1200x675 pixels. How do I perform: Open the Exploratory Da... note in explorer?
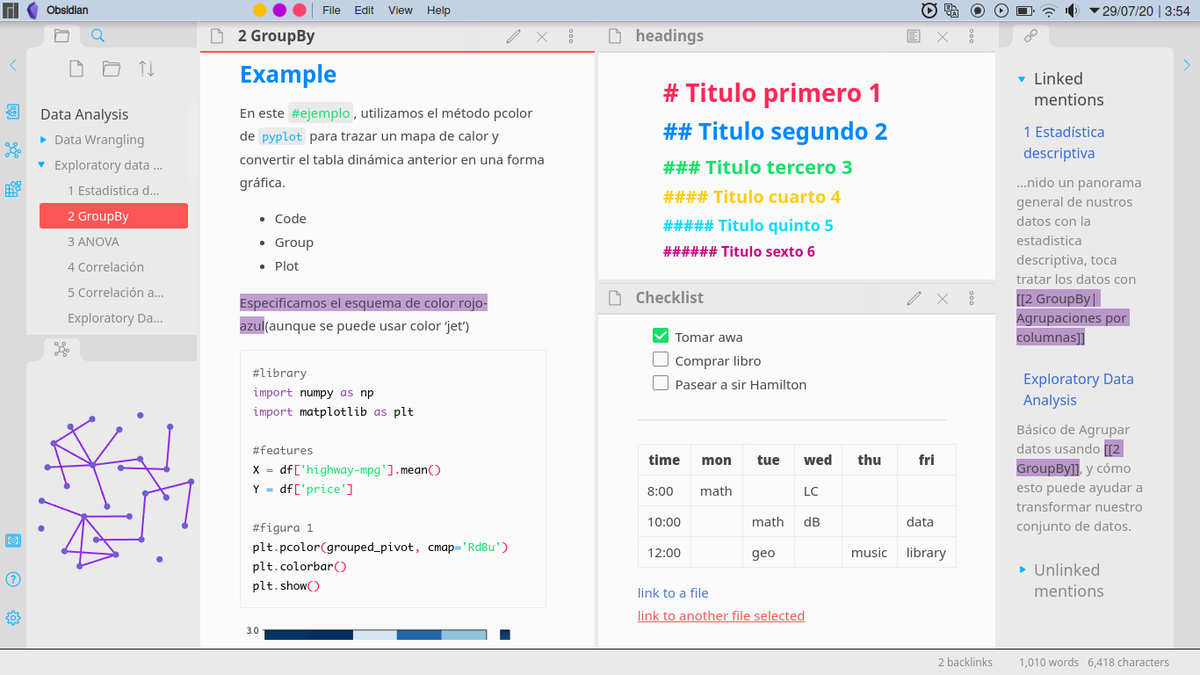tap(113, 318)
